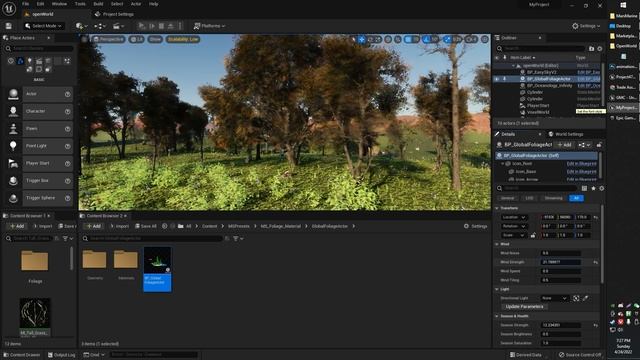Toggle visibility of BP_GlobalFoliageActor in the Outliner
Viewport: 640px width, 360px height.
click(x=497, y=79)
